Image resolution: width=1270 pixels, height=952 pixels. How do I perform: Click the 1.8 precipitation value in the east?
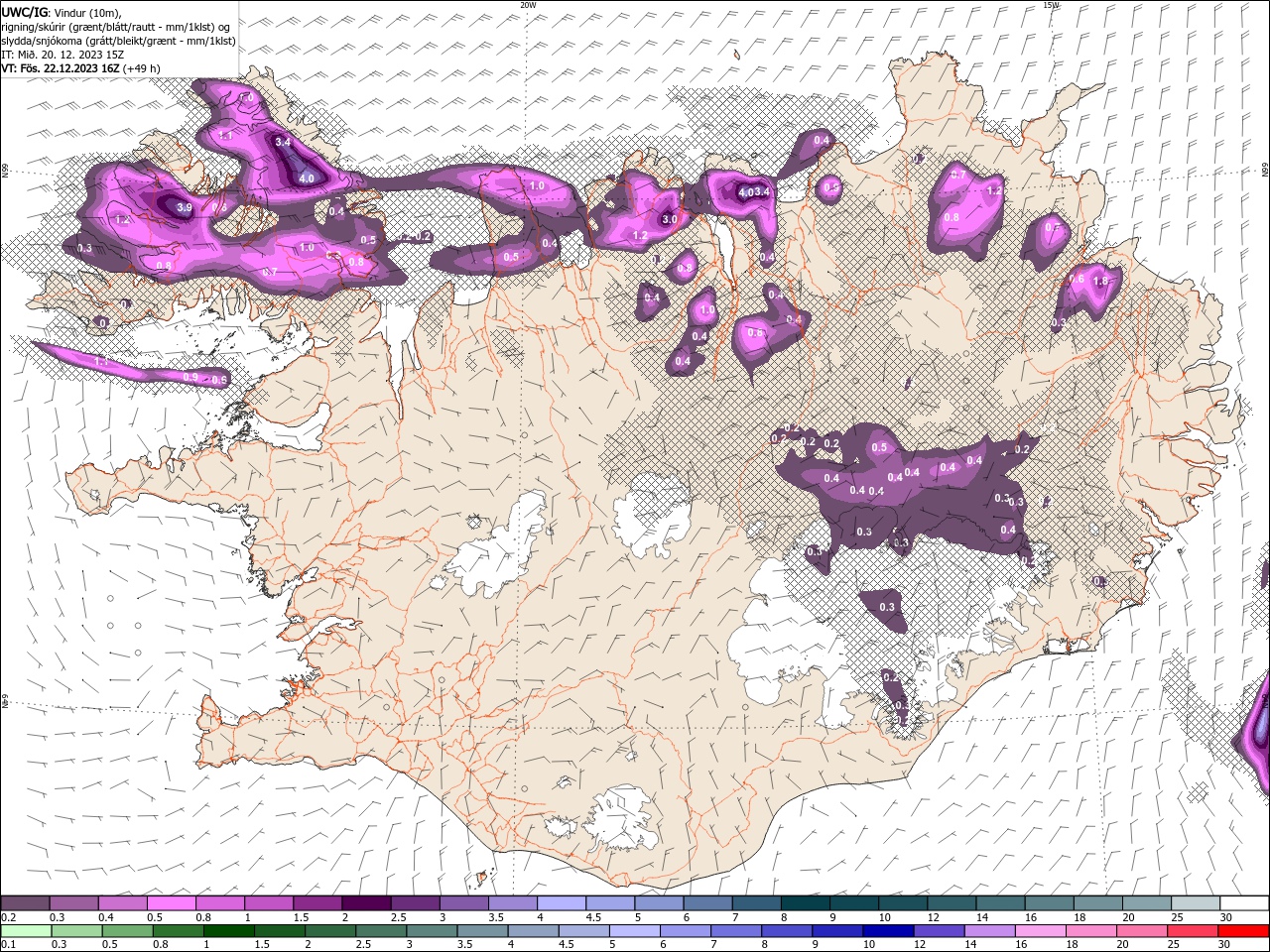pyautogui.click(x=1099, y=282)
